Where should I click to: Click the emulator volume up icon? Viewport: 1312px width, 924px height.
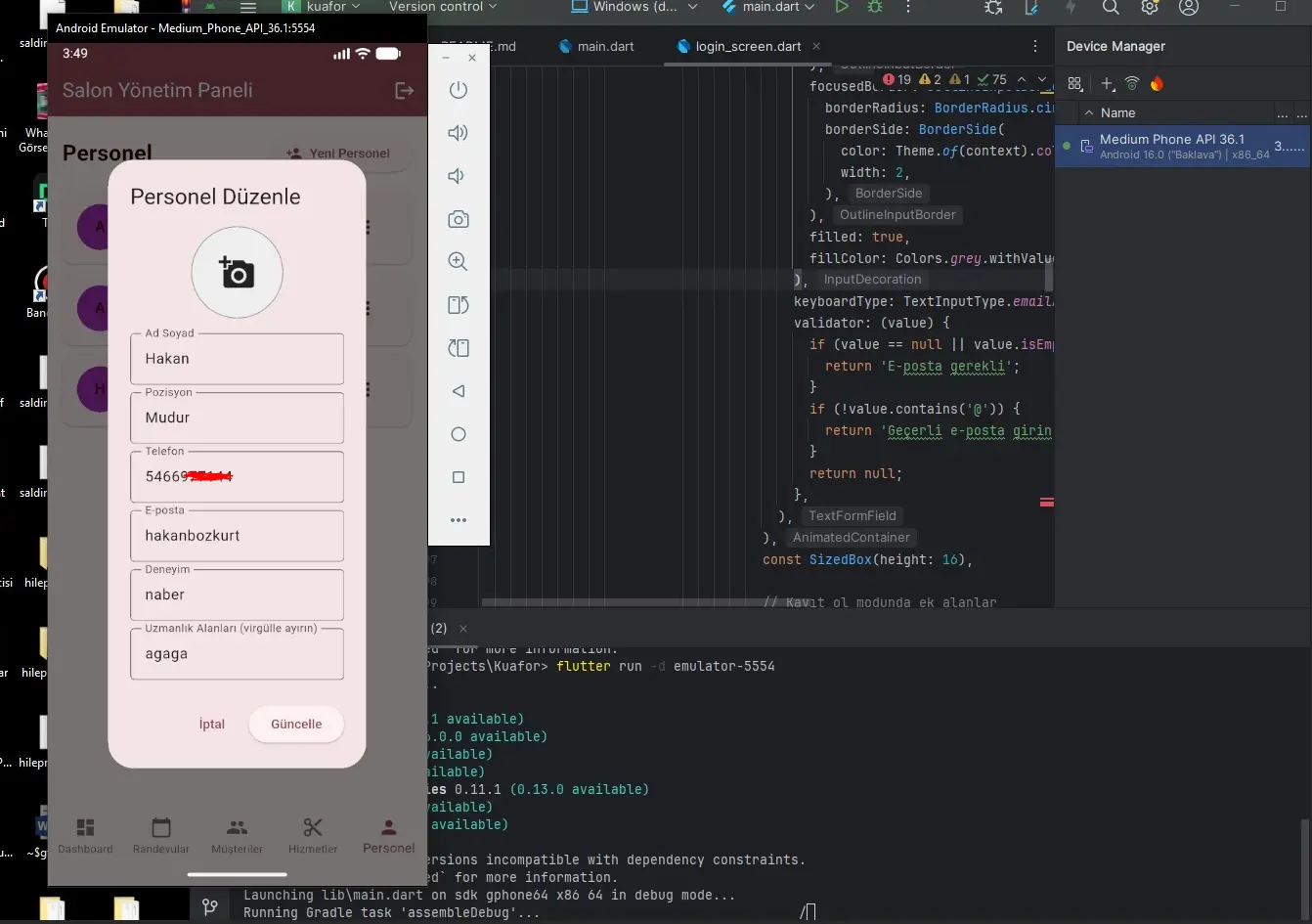pyautogui.click(x=458, y=133)
